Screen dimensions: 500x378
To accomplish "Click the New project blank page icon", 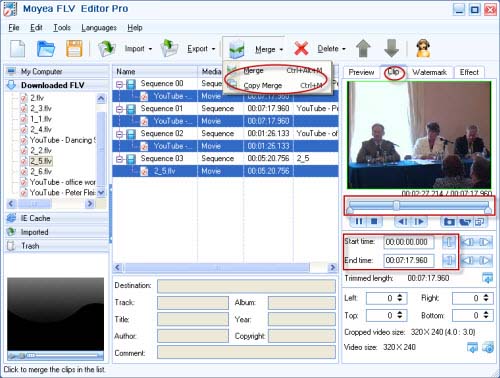I will click(x=18, y=49).
